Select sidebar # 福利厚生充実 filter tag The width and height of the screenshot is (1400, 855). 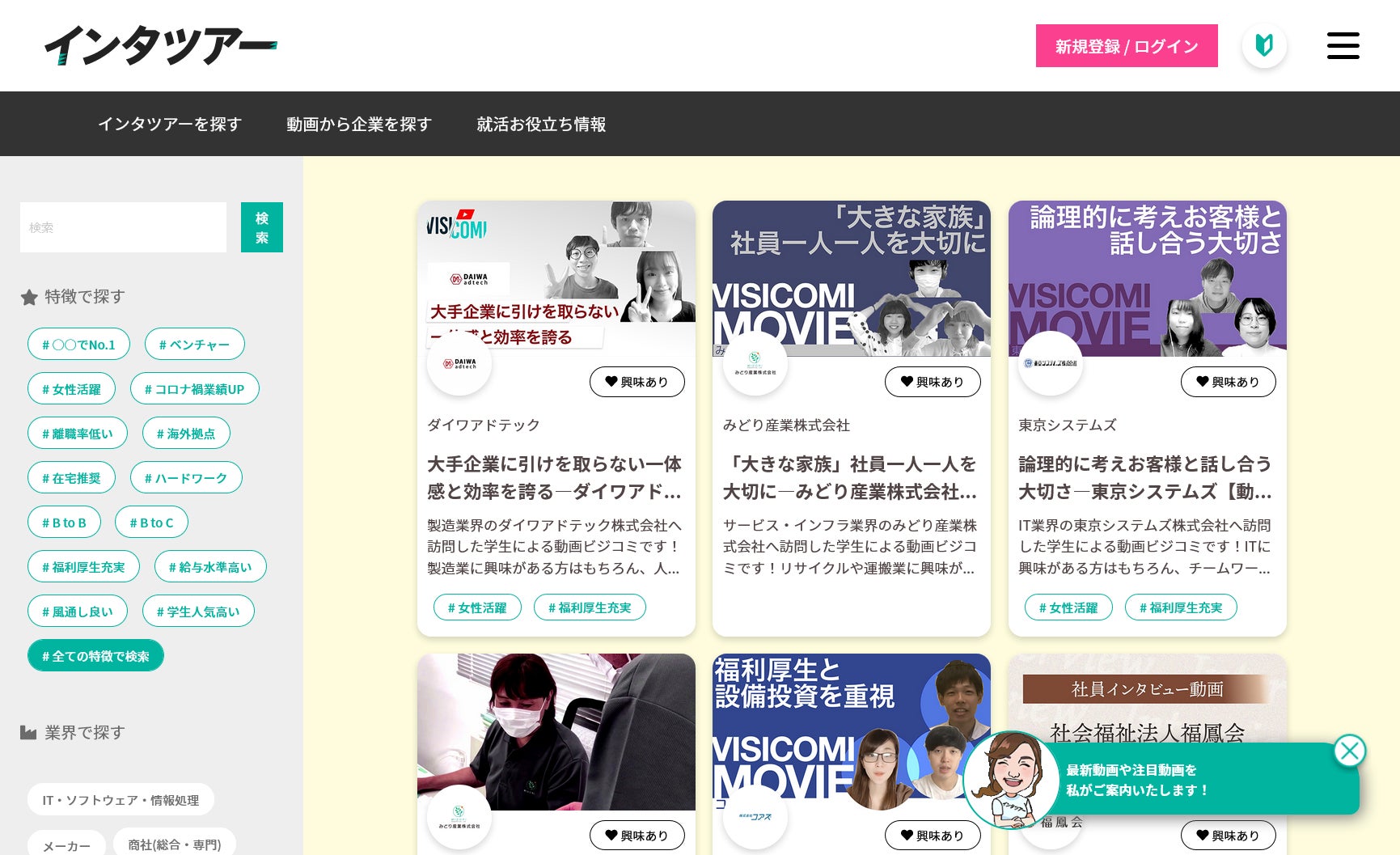83,566
